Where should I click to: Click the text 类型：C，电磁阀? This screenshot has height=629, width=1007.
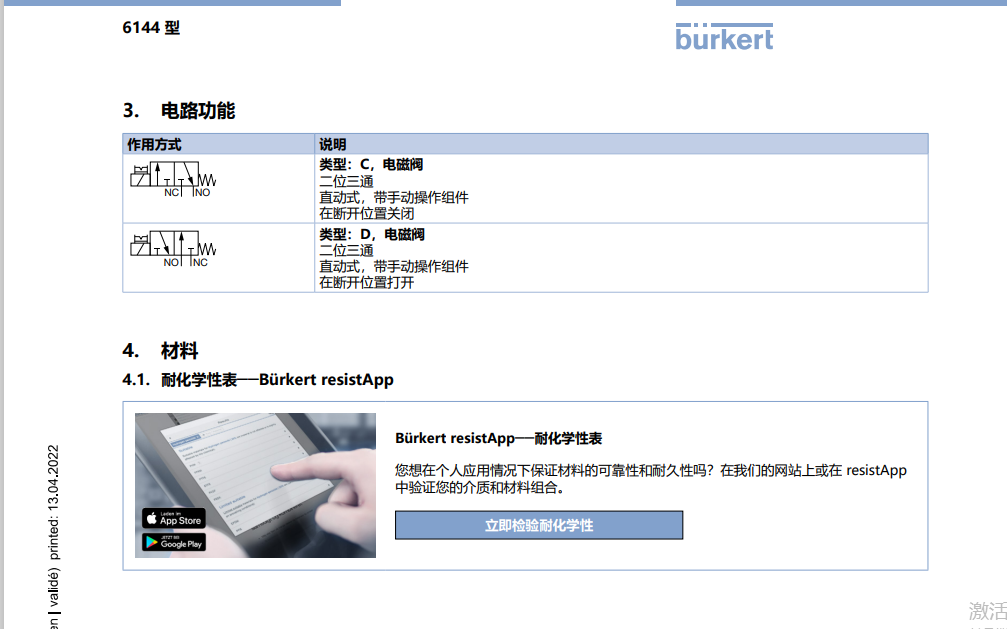(x=371, y=165)
